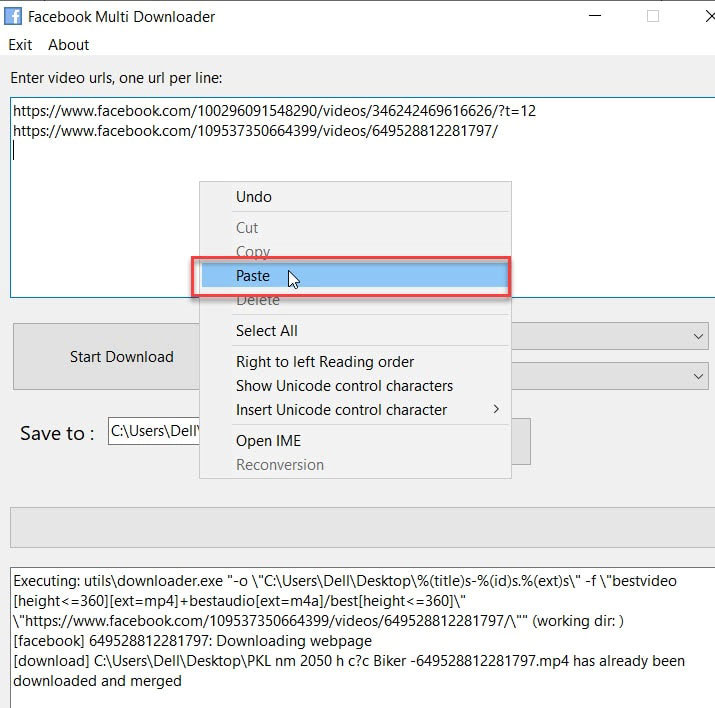Click the Facebook app icon in title bar
The width and height of the screenshot is (715, 708).
click(x=13, y=16)
